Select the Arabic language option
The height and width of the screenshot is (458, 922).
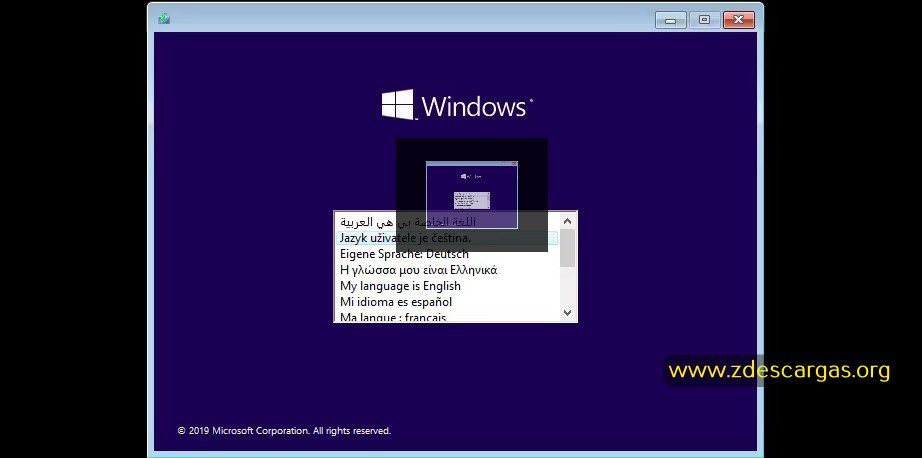coord(447,222)
